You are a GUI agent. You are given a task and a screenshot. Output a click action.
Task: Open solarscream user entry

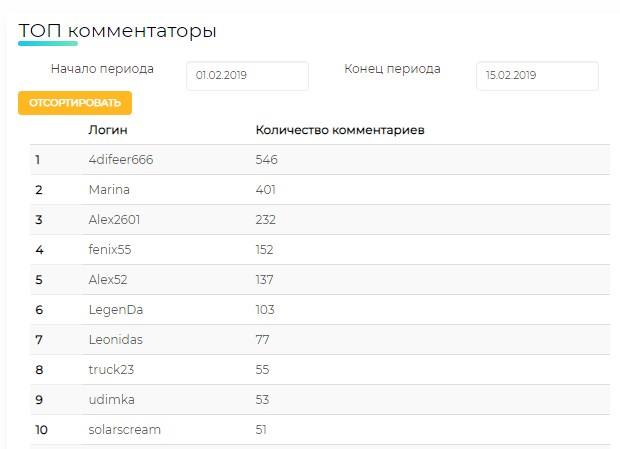tap(125, 430)
